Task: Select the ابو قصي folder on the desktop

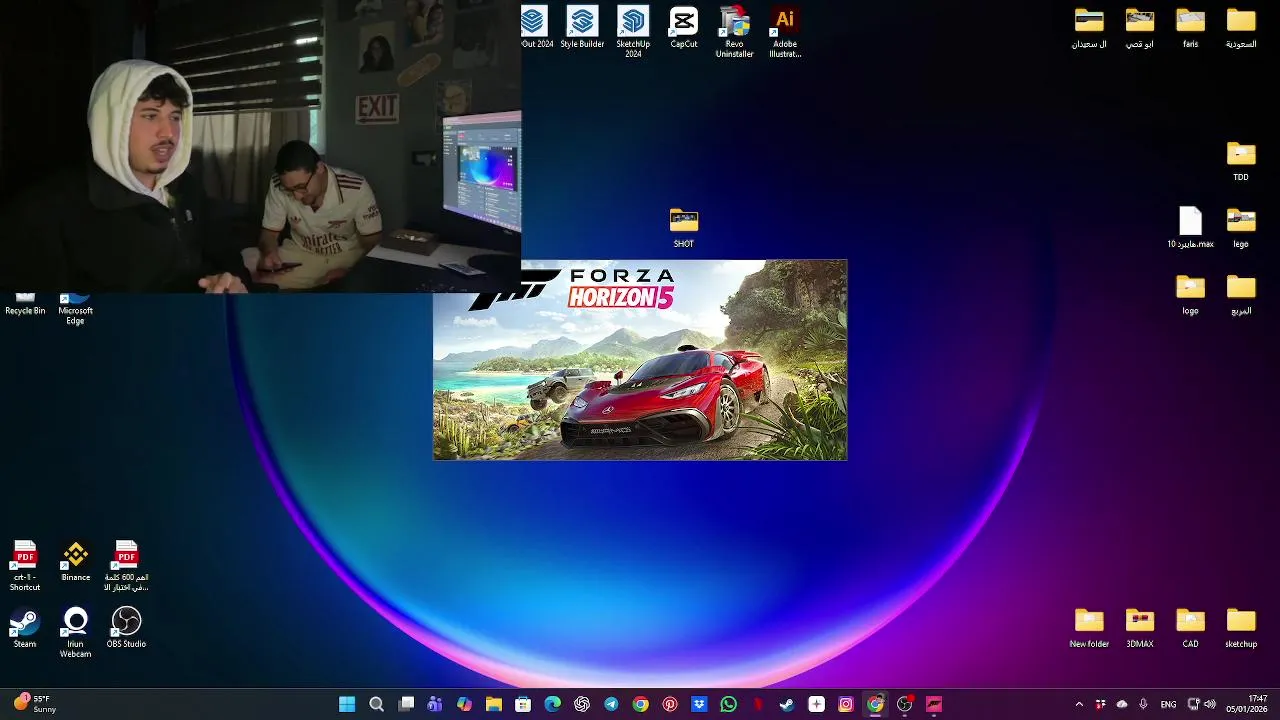Action: click(1140, 28)
